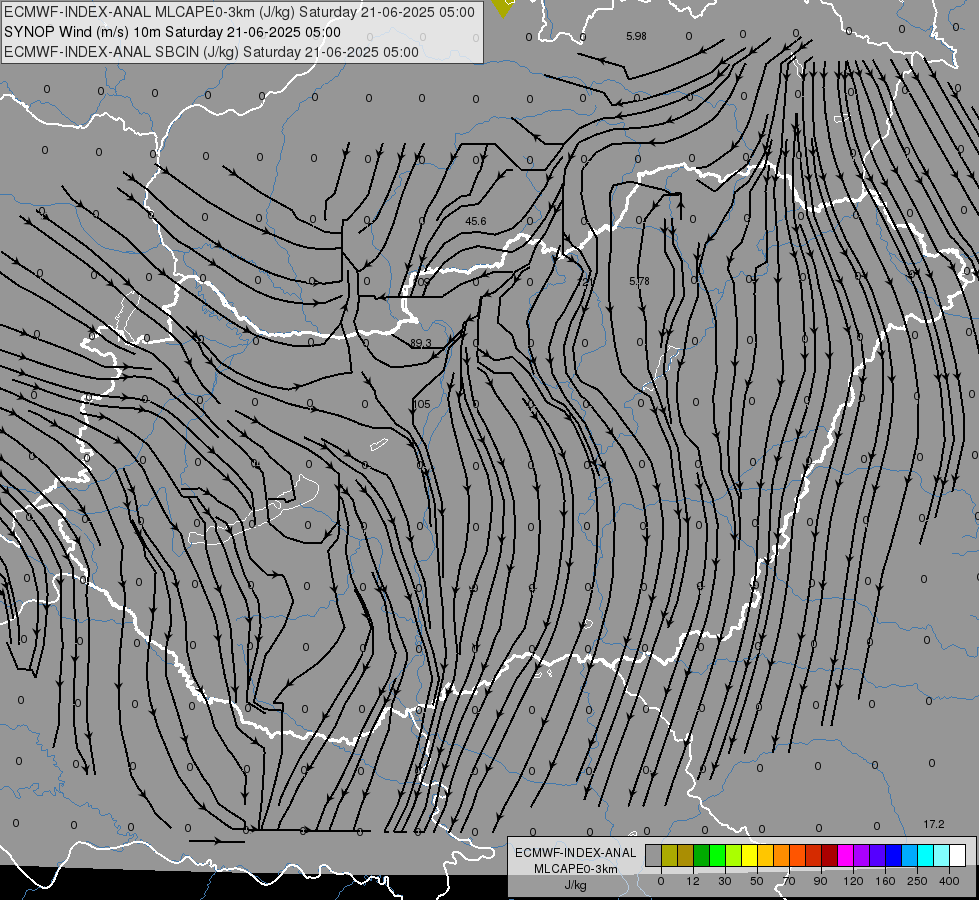Click the cyan legend swatch after 250

click(x=926, y=856)
